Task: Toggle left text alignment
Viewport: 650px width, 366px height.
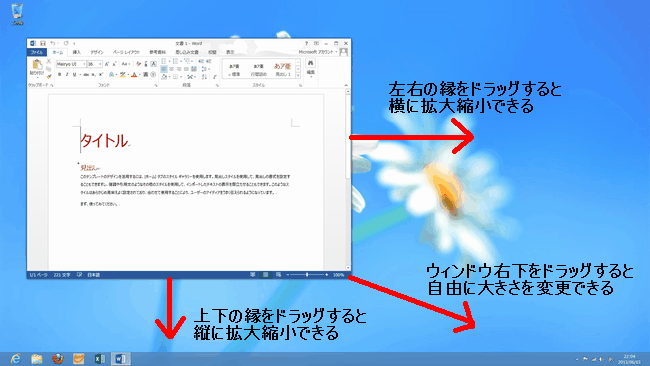Action: (164, 69)
